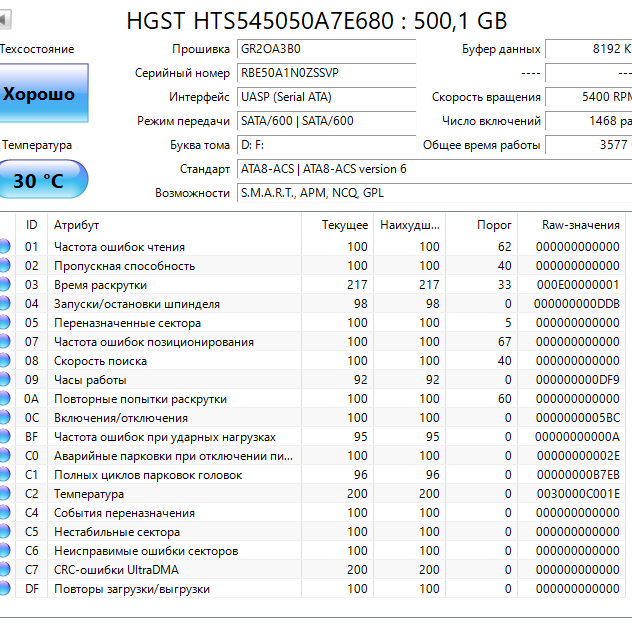Viewport: 632px width, 625px height.
Task: Click status icon for attribute 01
Action: [x=5, y=246]
